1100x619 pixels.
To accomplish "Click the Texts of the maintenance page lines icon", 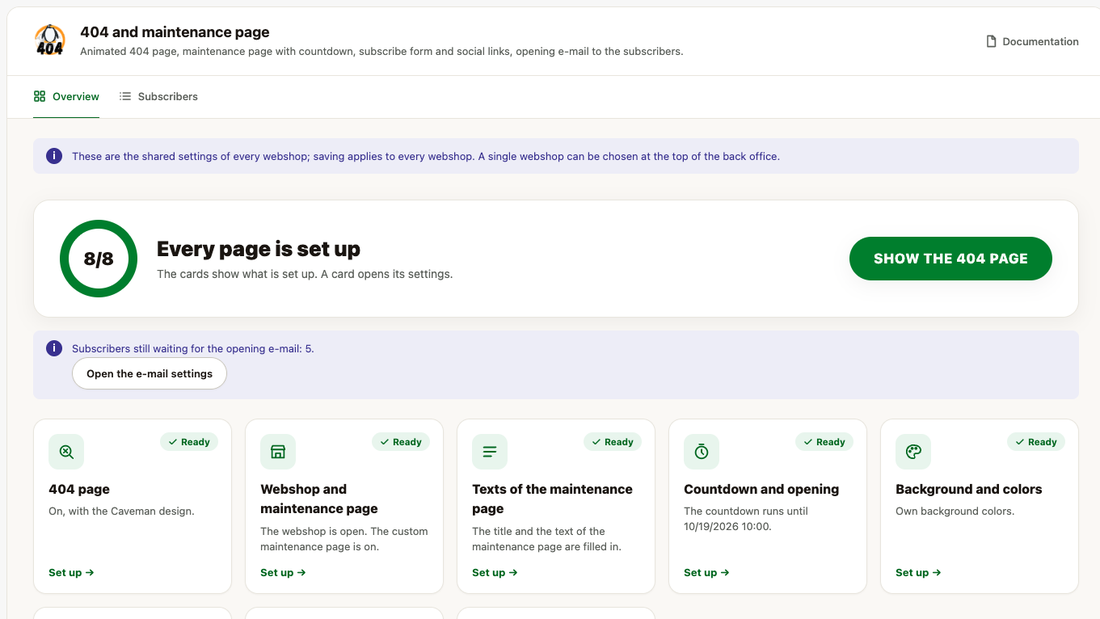I will pos(490,451).
